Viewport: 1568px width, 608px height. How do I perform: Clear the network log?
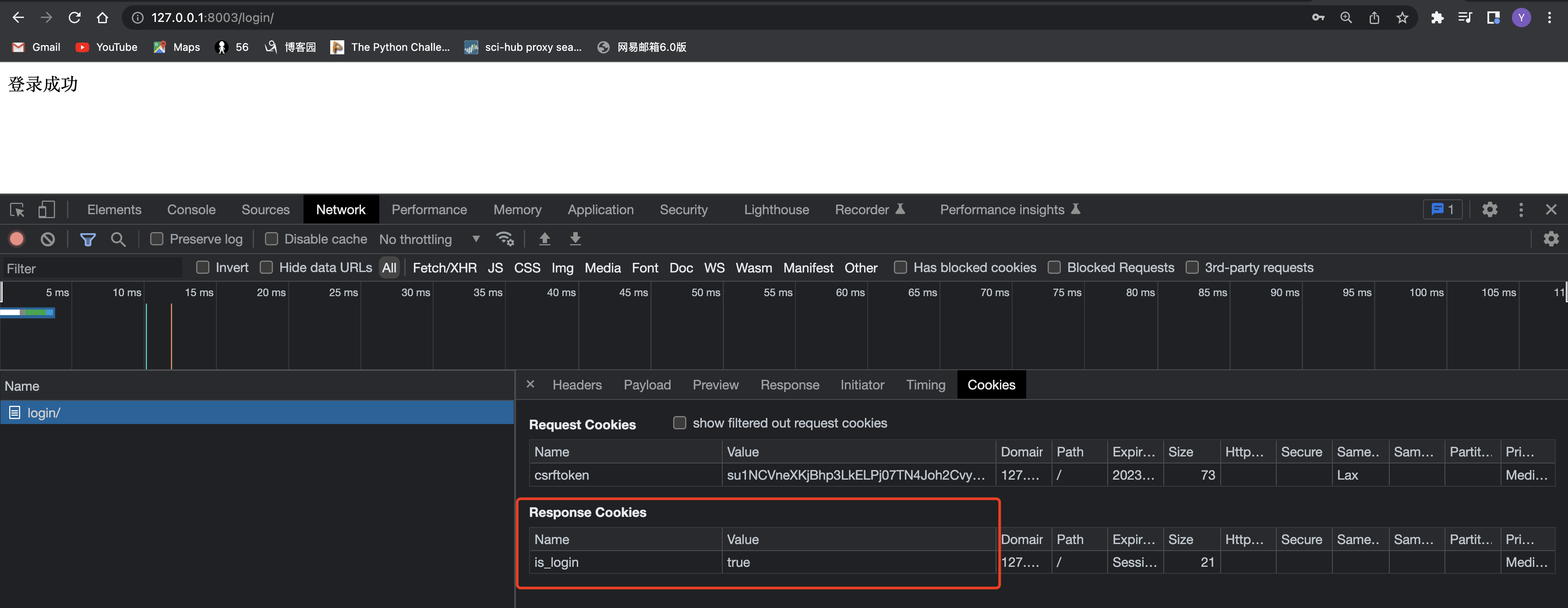point(47,239)
